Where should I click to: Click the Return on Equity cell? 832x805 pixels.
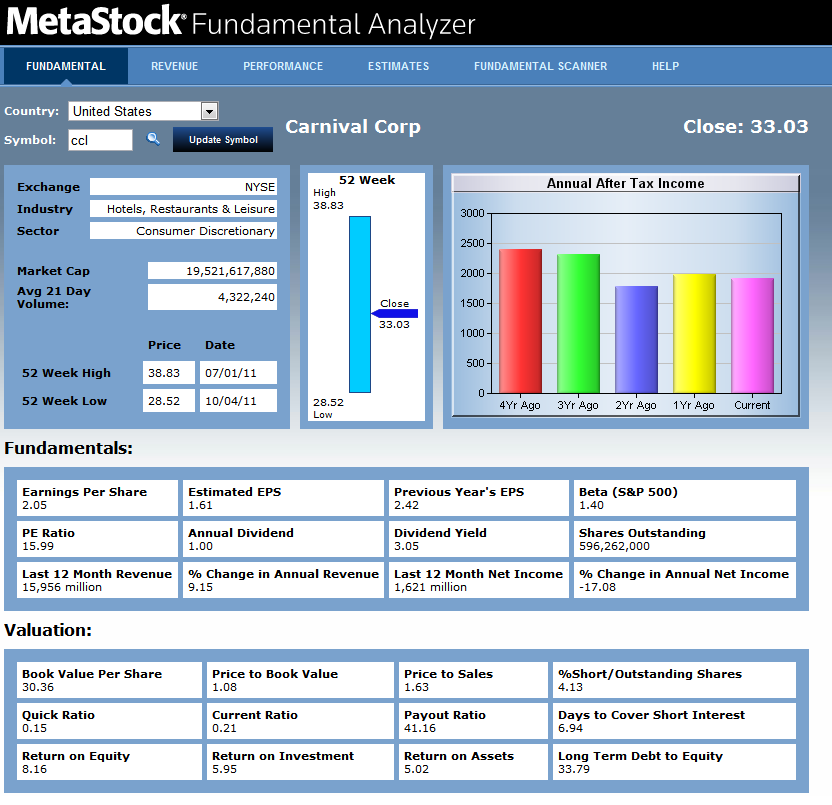(109, 762)
